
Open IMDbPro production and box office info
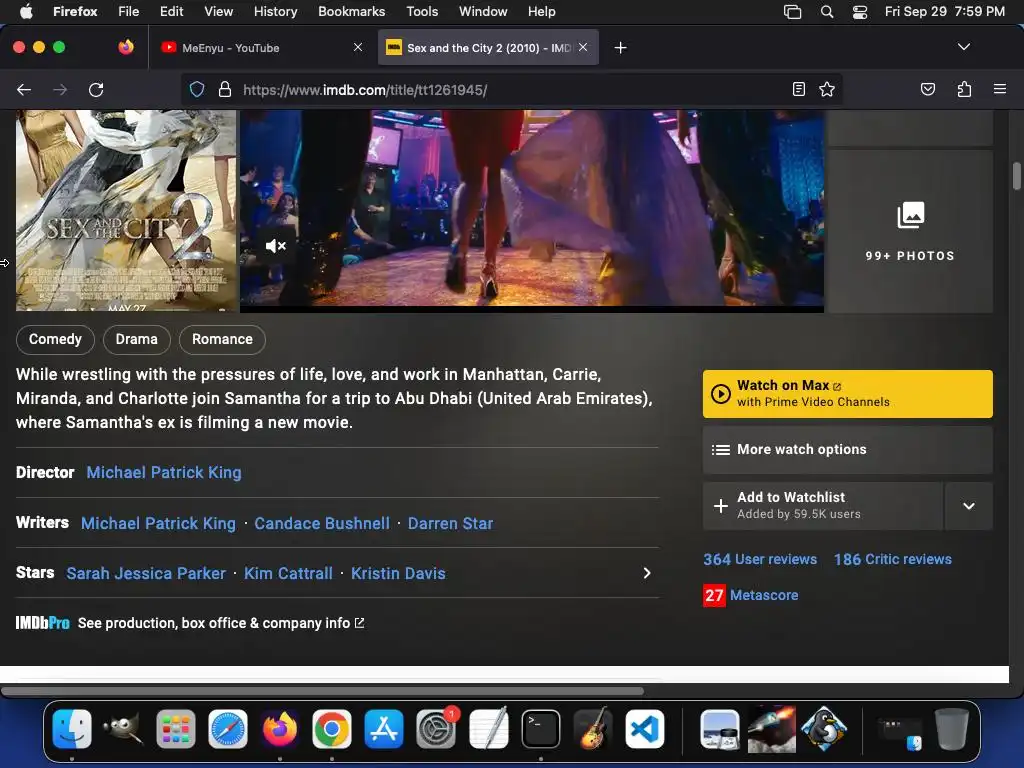click(x=221, y=623)
